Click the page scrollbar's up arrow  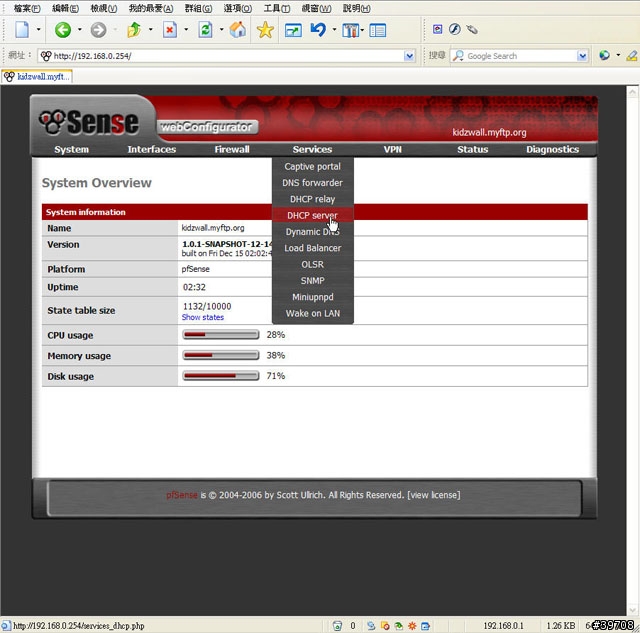(632, 92)
